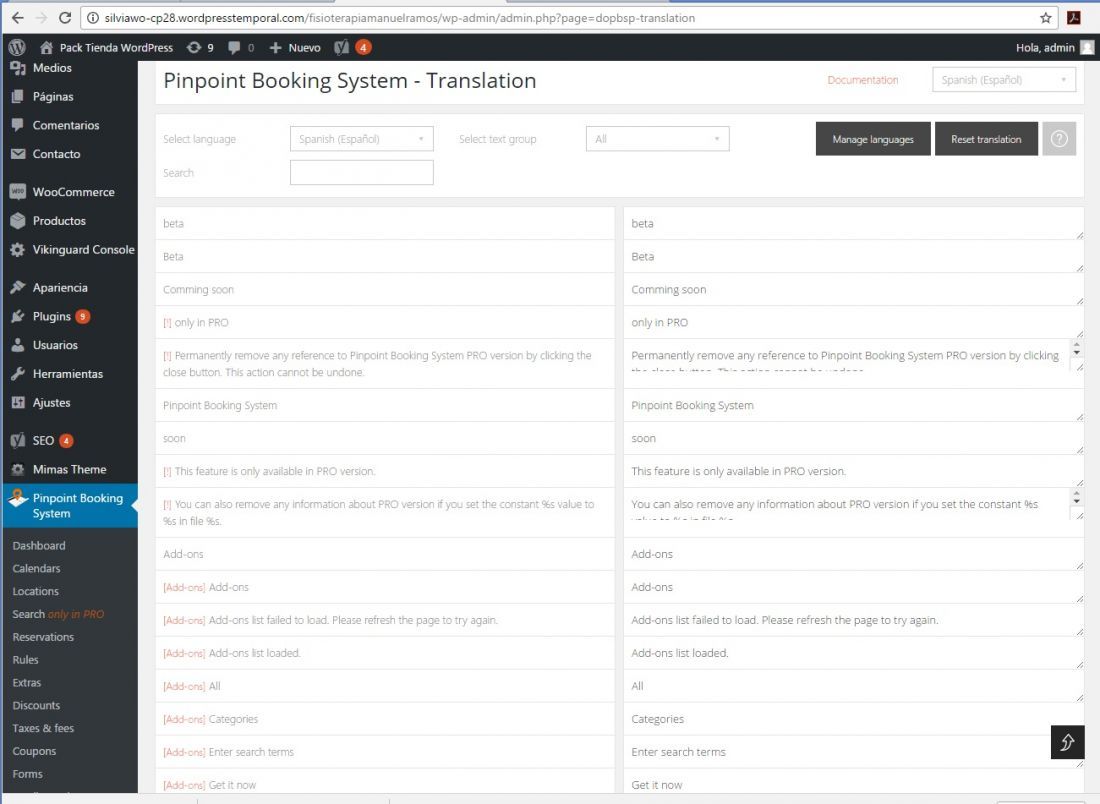Click scroll down arrow in 'Permanently remove' textarea

1076,352
